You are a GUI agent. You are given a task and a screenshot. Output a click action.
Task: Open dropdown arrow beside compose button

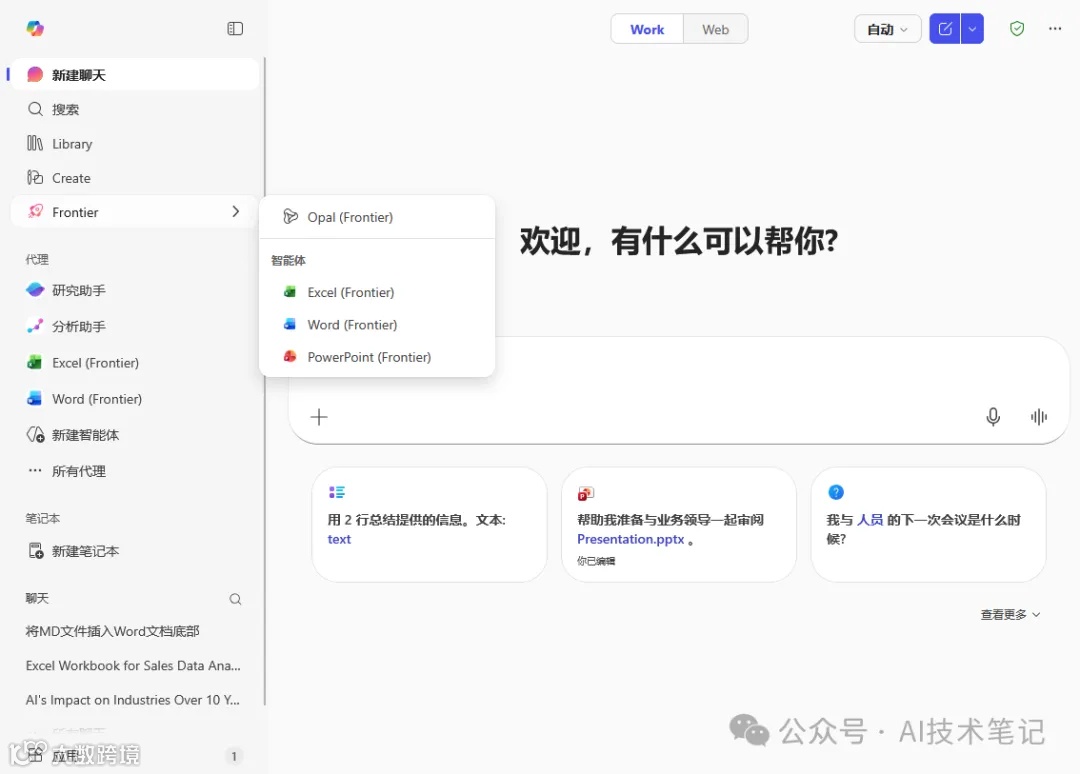pos(972,29)
